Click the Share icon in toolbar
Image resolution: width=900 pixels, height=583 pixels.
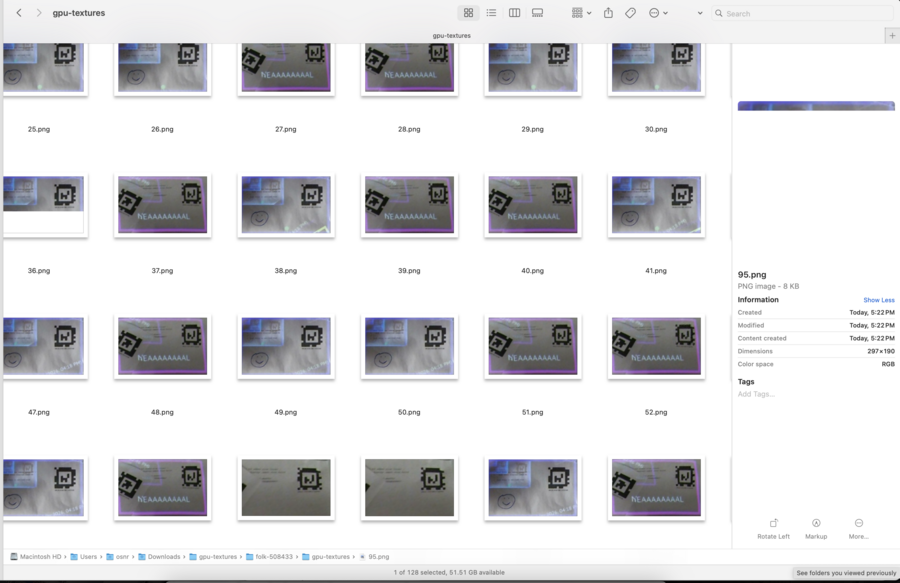pos(608,13)
